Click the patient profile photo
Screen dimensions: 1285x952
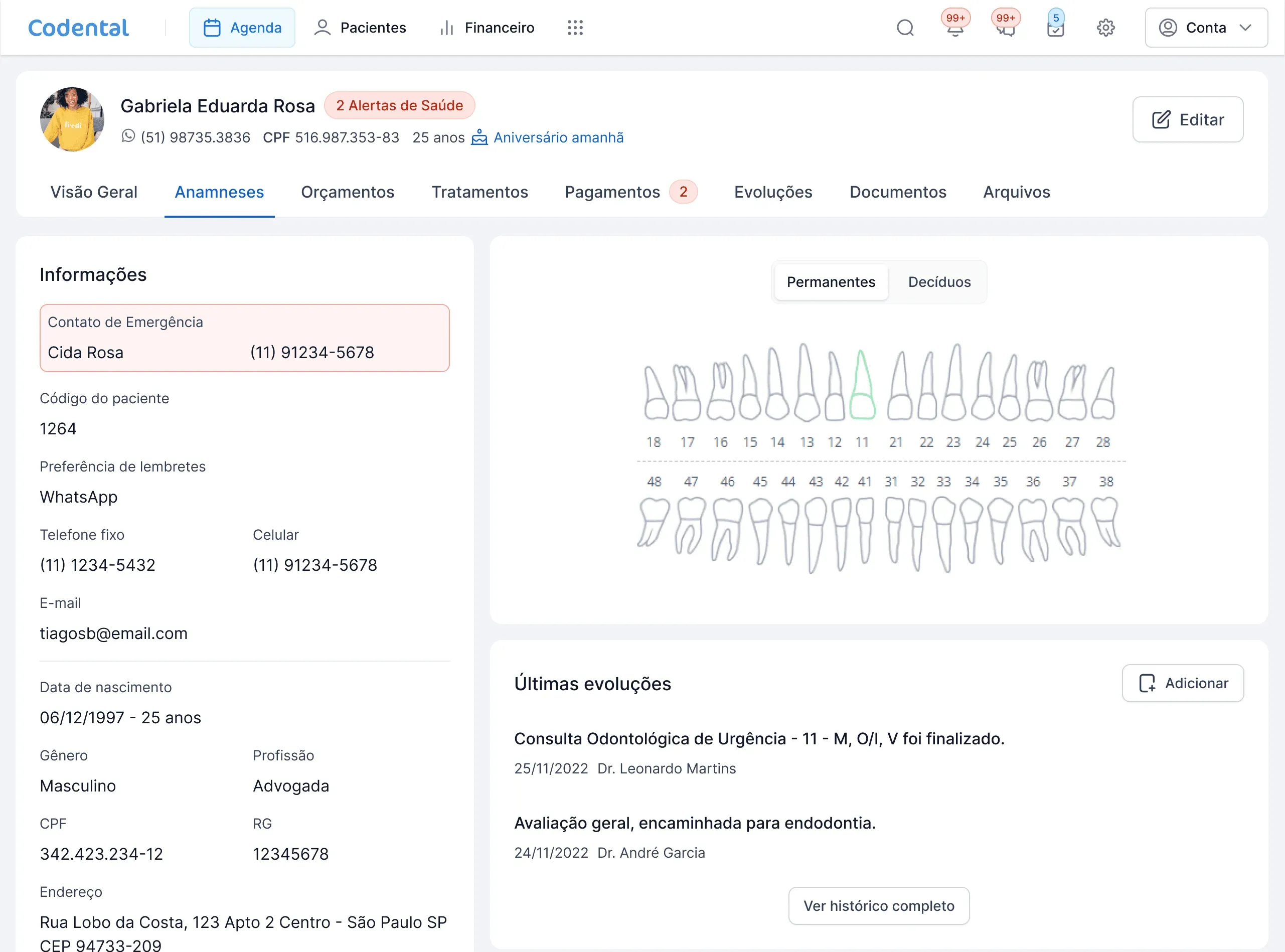[72, 119]
